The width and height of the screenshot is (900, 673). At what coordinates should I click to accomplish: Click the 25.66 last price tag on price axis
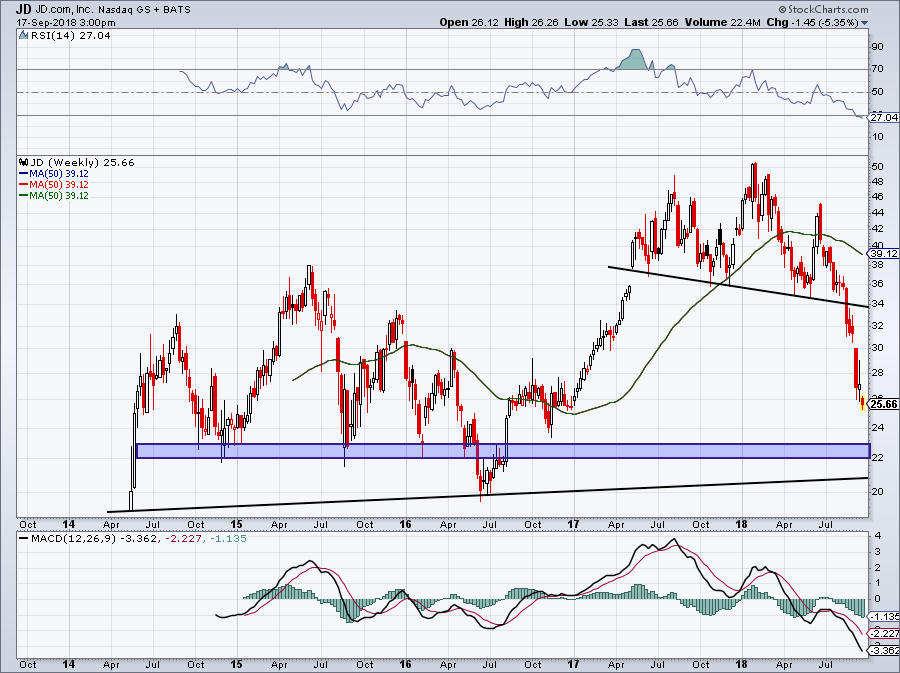[x=884, y=404]
